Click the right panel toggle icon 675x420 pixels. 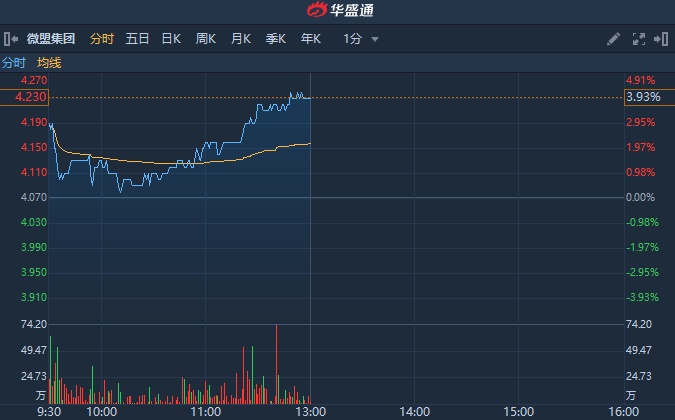660,39
